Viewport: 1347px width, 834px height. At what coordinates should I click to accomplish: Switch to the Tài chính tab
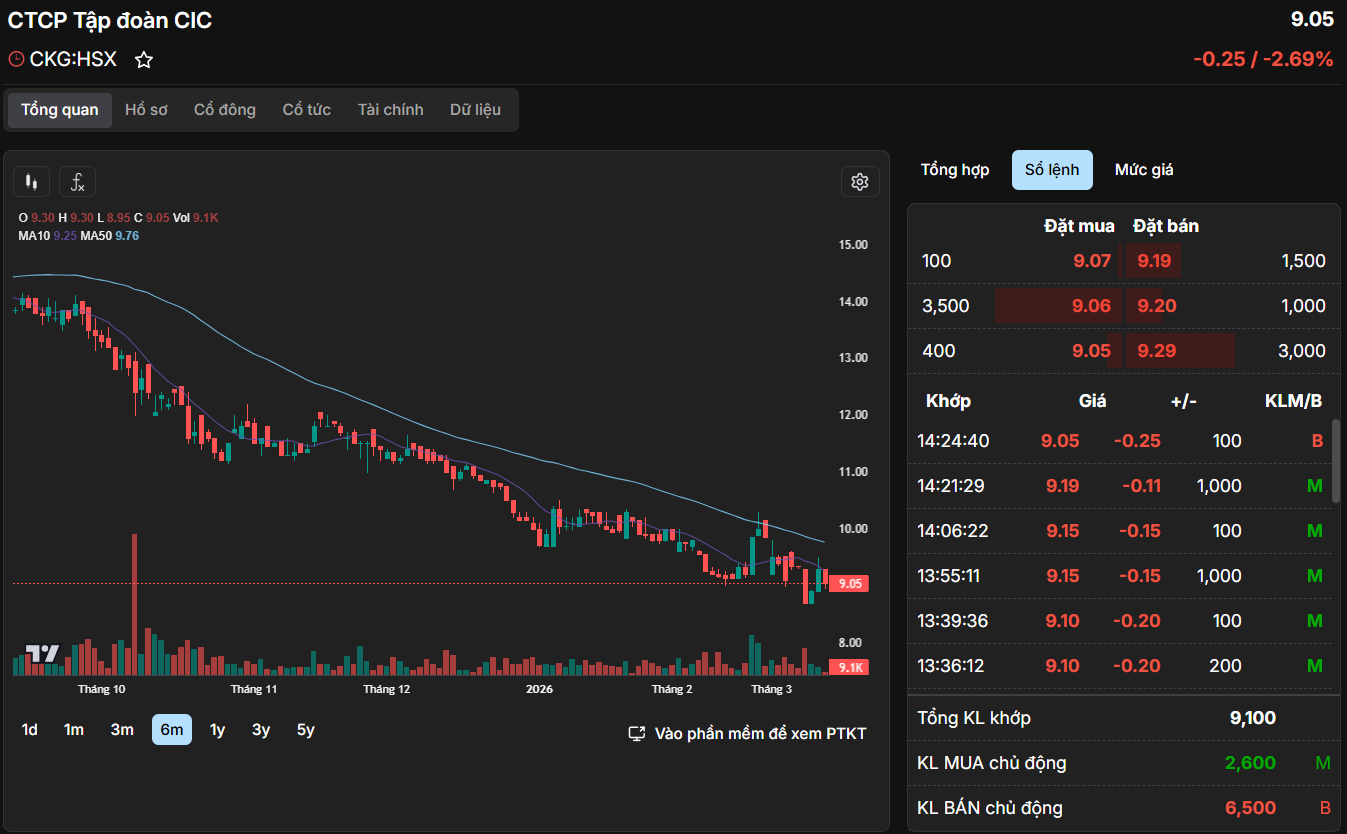[x=390, y=110]
